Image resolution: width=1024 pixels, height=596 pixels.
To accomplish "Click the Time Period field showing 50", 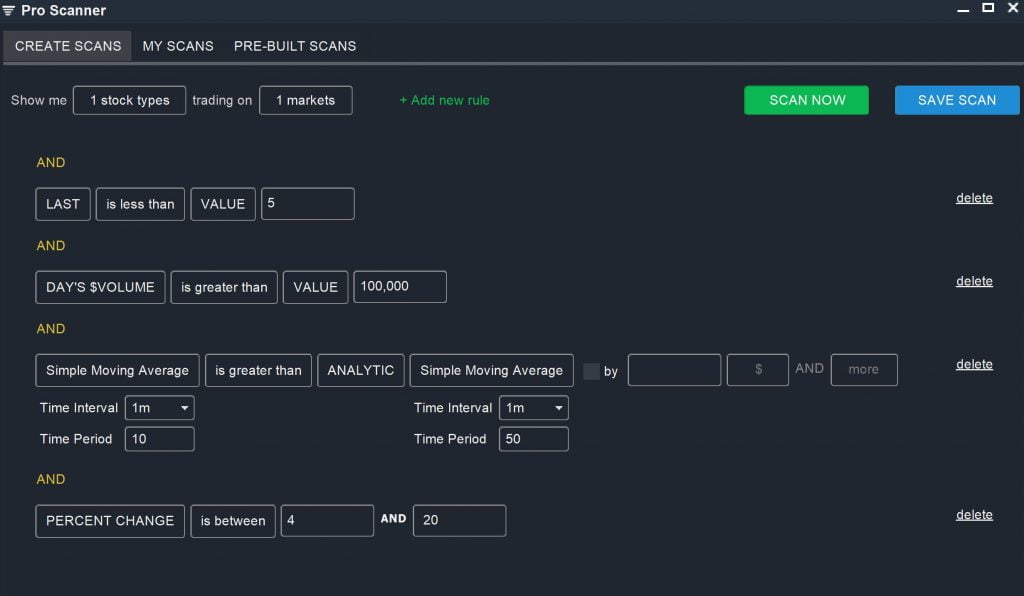I will pos(534,439).
